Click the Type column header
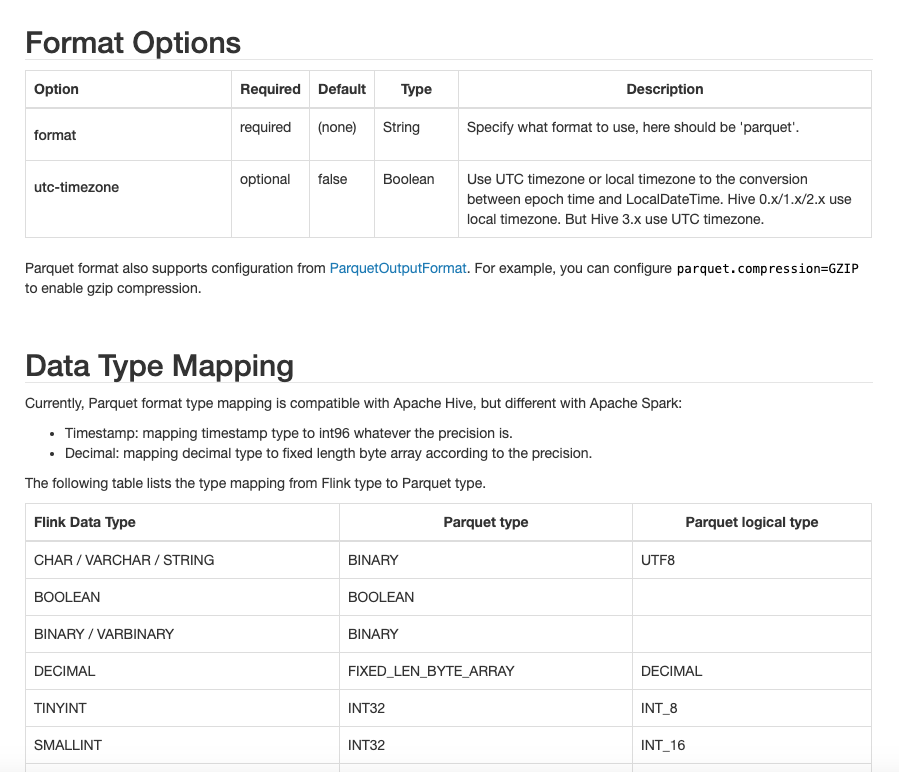The image size is (899, 772). [416, 89]
